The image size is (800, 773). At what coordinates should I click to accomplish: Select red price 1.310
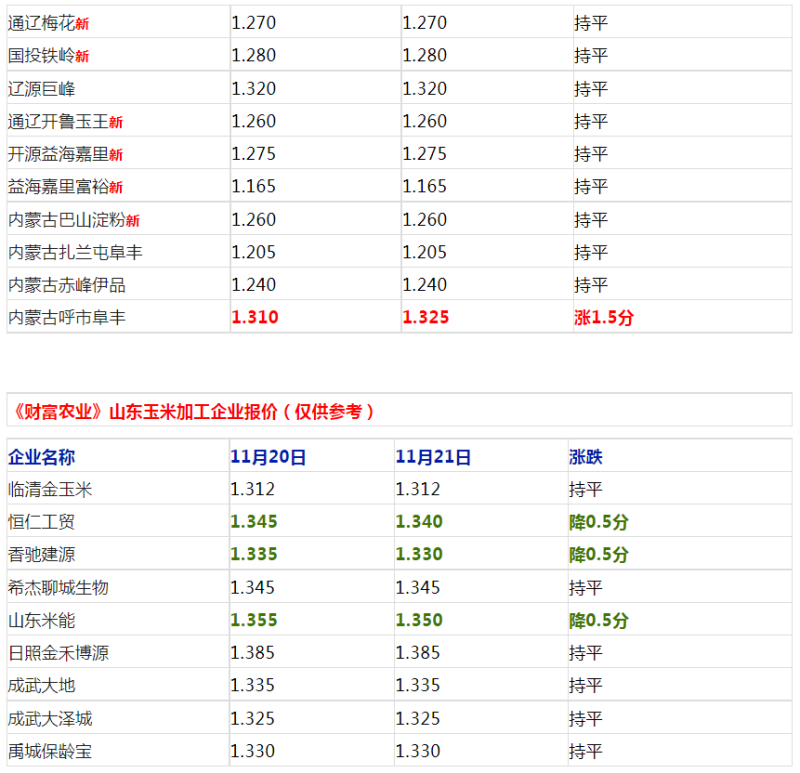point(255,317)
